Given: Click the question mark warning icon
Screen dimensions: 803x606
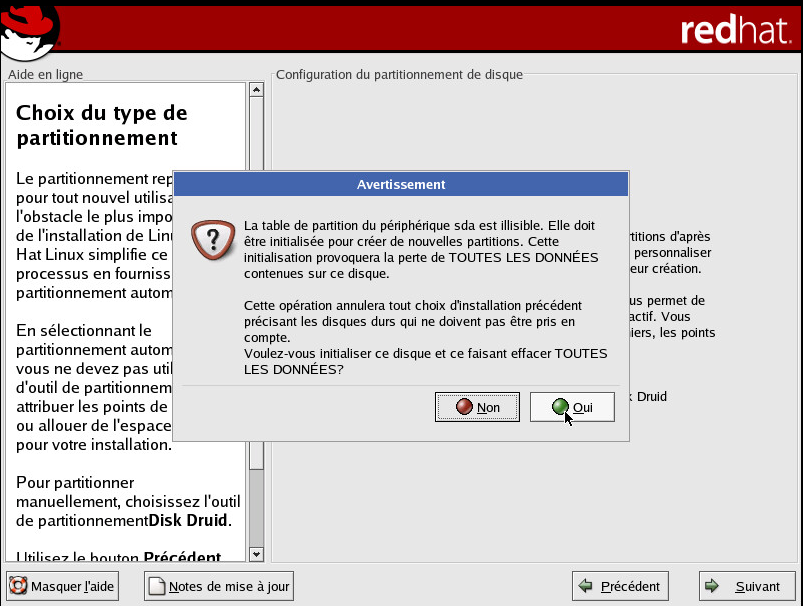Looking at the screenshot, I should pos(208,239).
